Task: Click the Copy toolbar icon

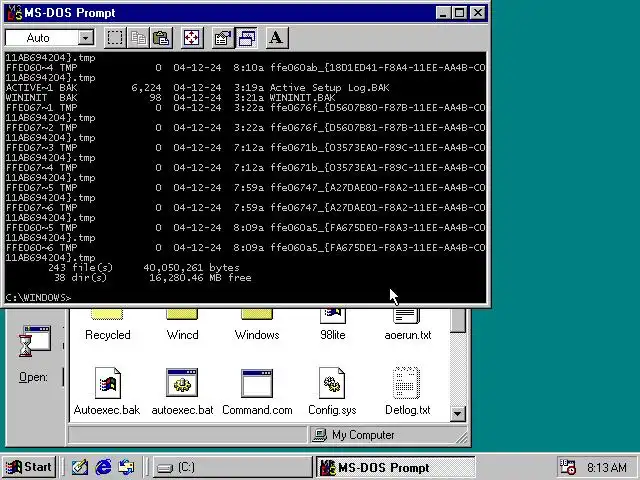Action: pos(138,38)
